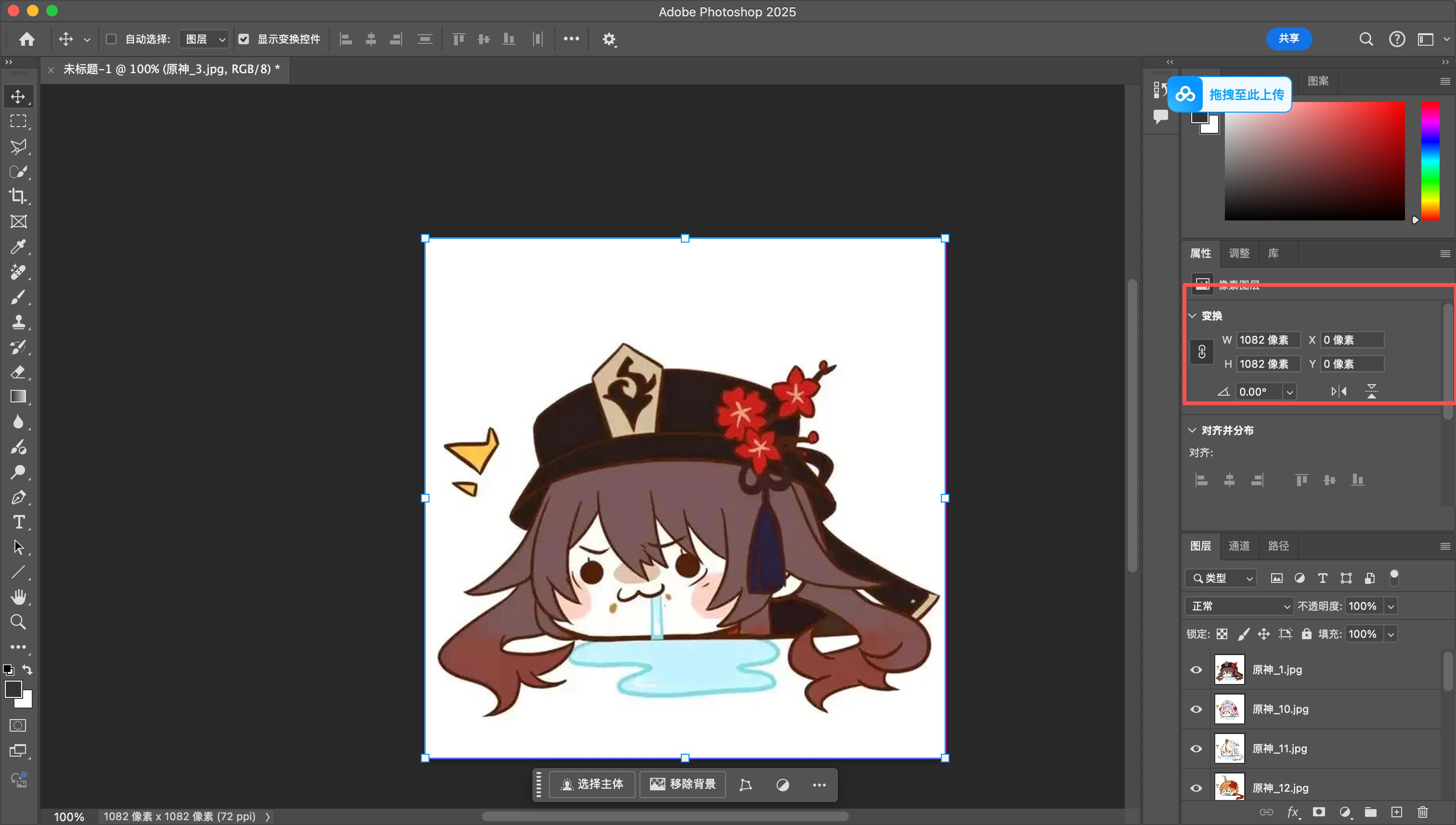Click the hue spectrum slider
This screenshot has height=825, width=1456.
pyautogui.click(x=1430, y=161)
